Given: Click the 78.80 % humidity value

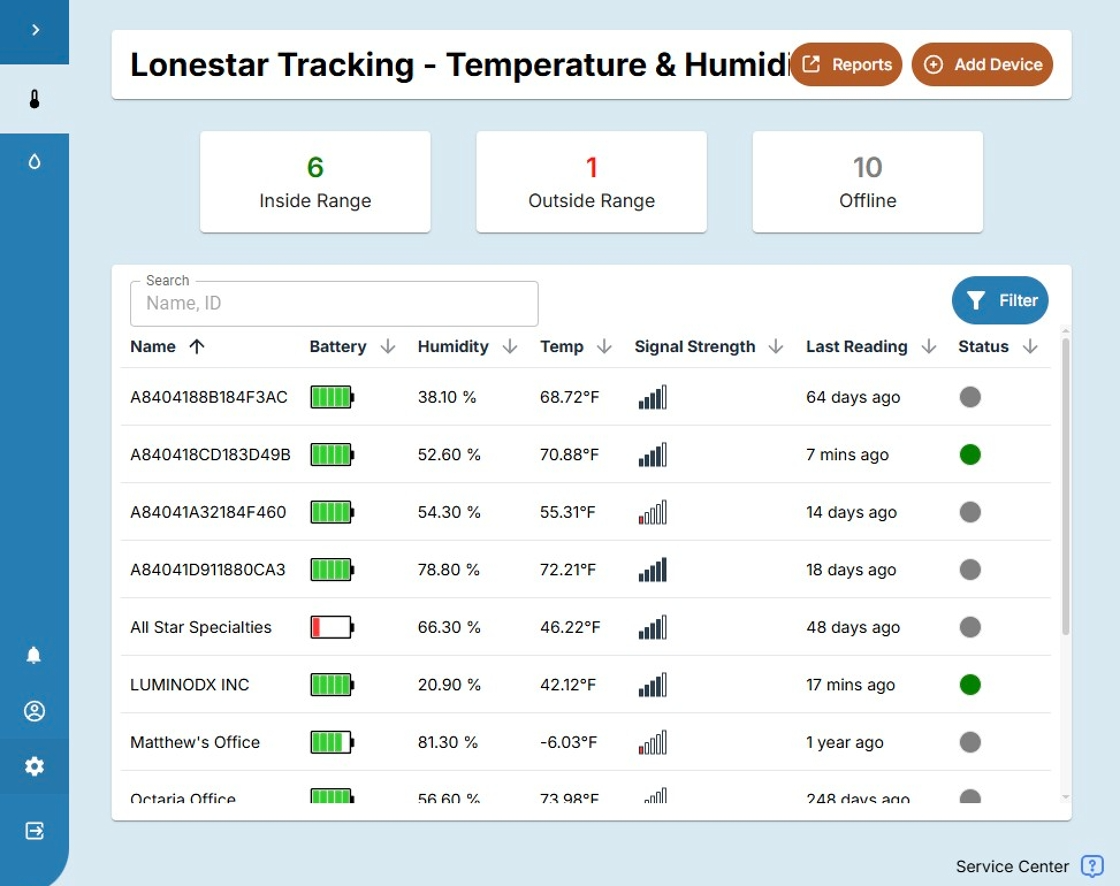Looking at the screenshot, I should (449, 569).
